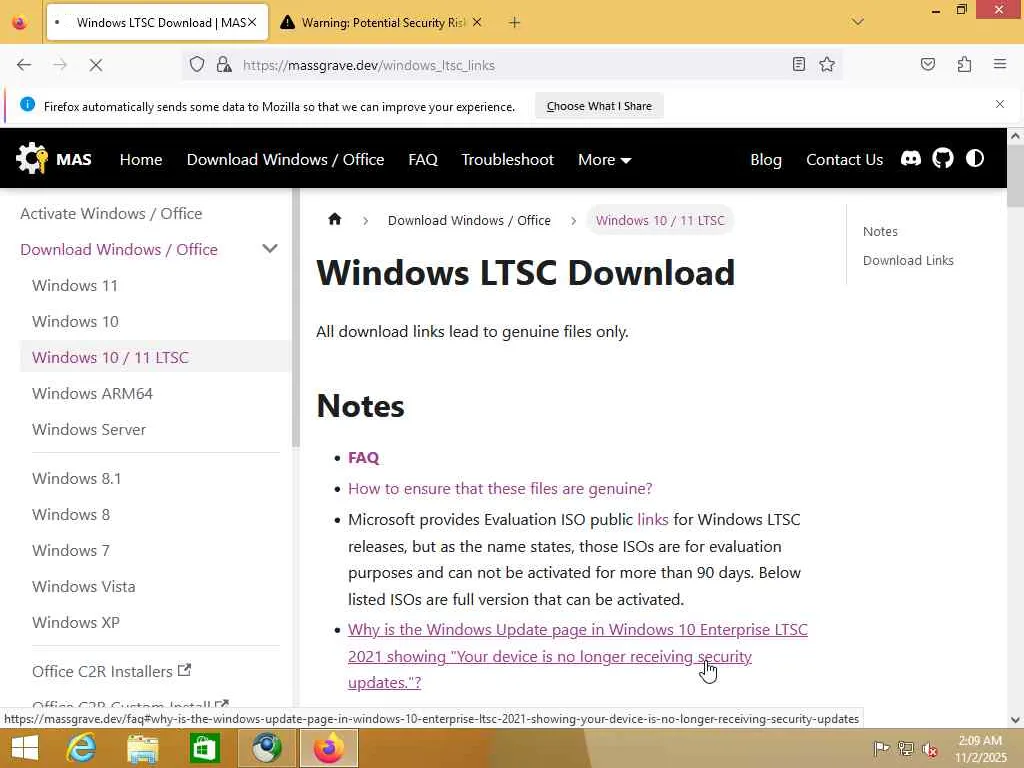Screen dimensions: 1024x768
Task: Jump to Download Links in table of contents
Action: (x=908, y=260)
